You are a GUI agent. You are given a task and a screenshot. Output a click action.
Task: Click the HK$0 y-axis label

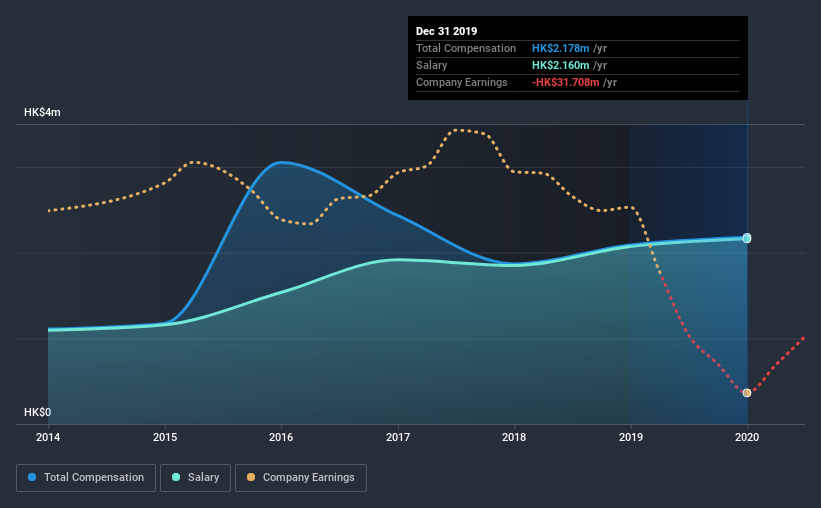pyautogui.click(x=38, y=413)
